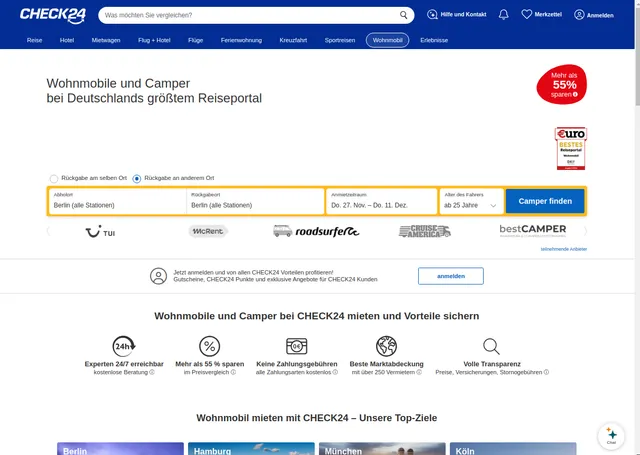Show previous provider logos with left arrow
Screen dimensions: 640x455
49,231
